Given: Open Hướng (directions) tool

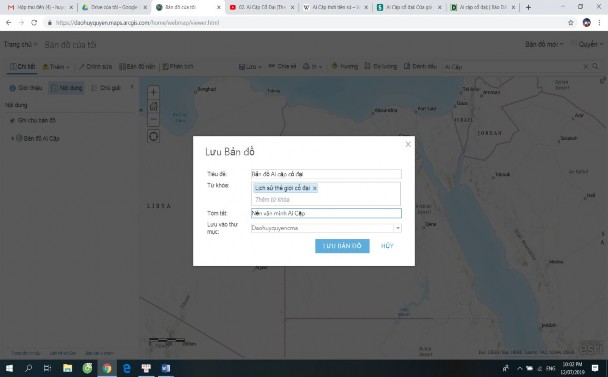Looking at the screenshot, I should tap(344, 66).
